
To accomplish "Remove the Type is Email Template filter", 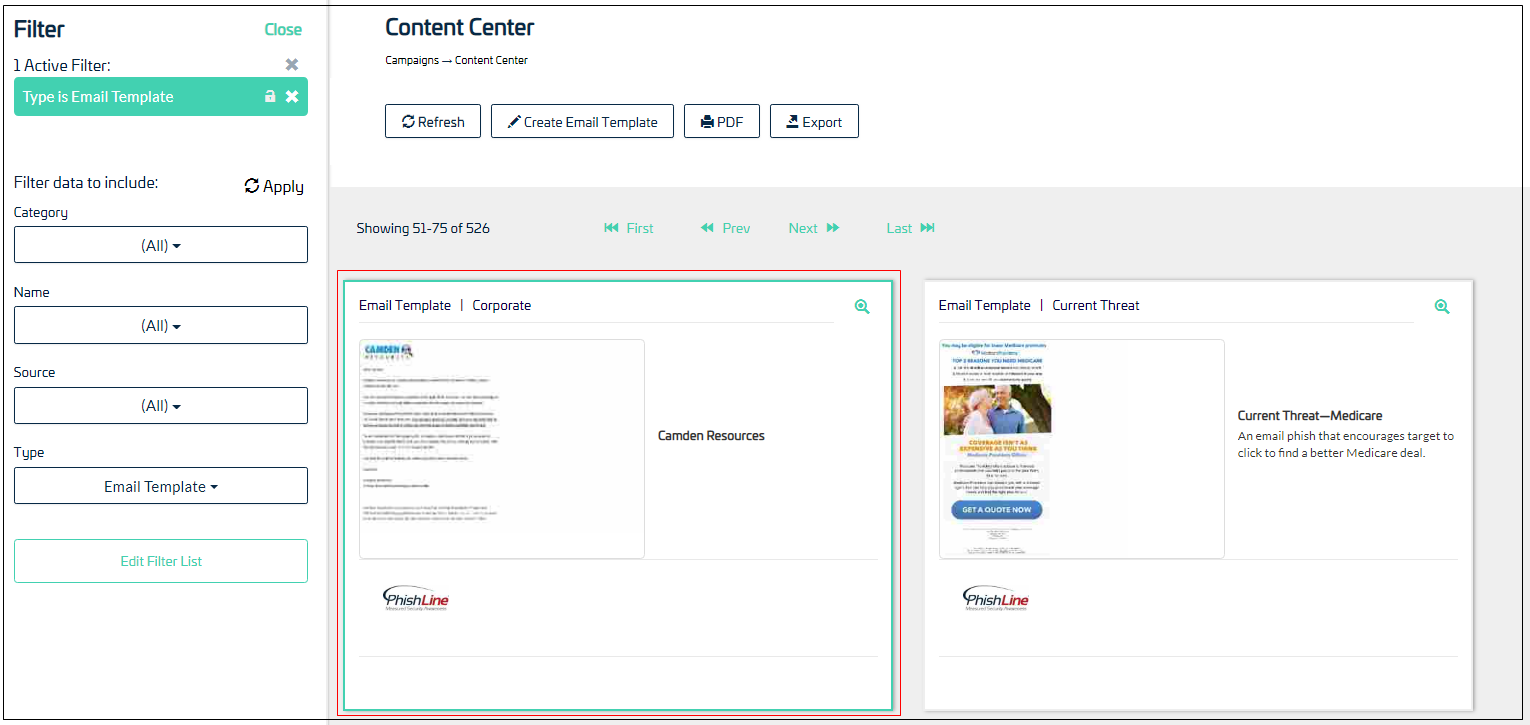I will coord(291,96).
